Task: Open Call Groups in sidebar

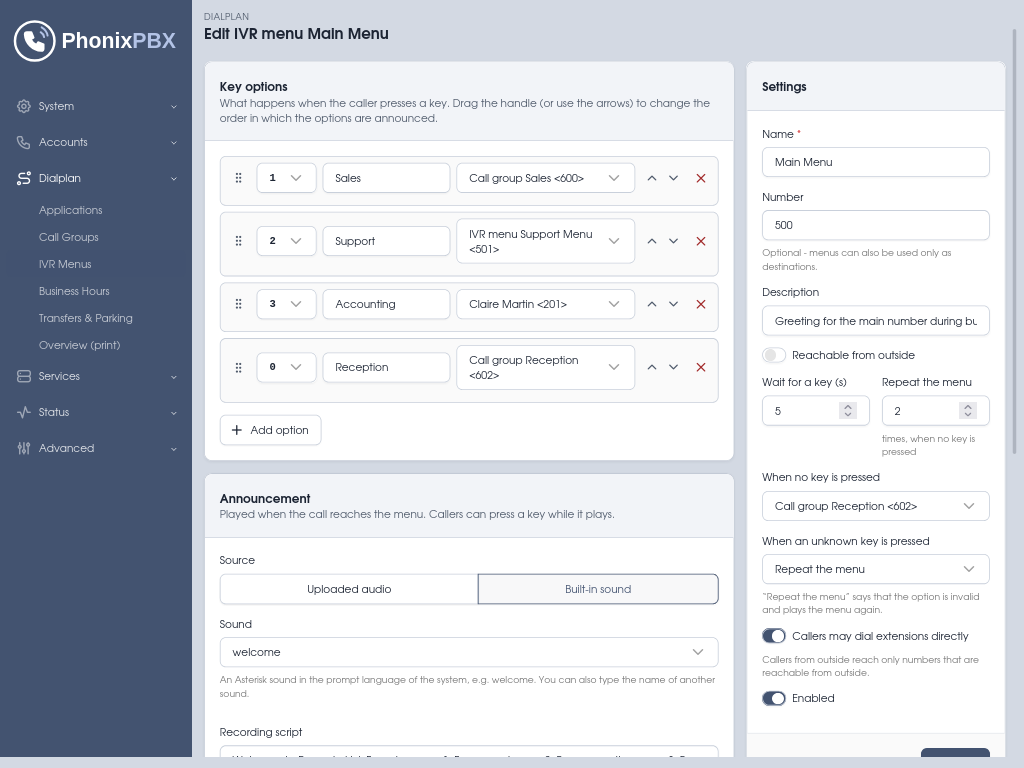Action: click(x=69, y=237)
